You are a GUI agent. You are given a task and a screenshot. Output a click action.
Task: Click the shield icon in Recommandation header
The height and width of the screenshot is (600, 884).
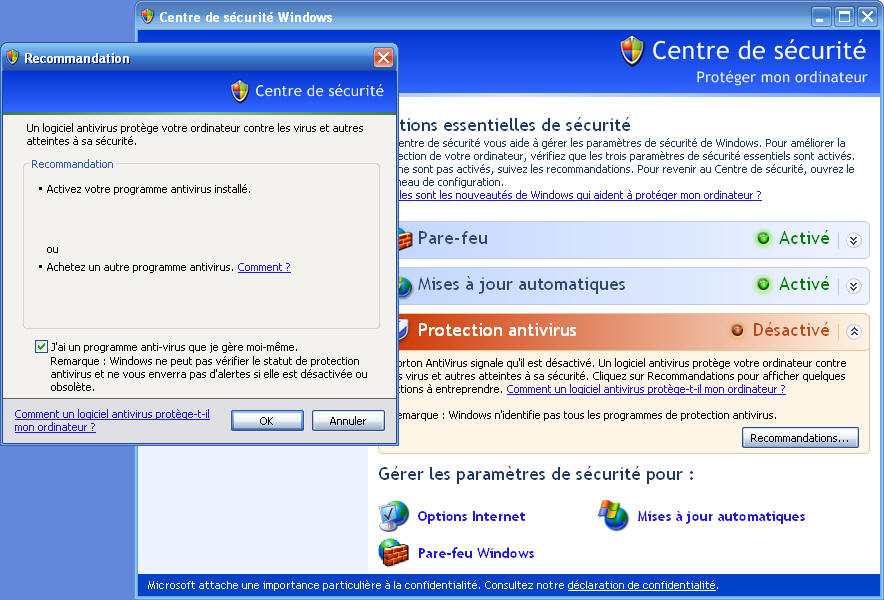coord(240,91)
